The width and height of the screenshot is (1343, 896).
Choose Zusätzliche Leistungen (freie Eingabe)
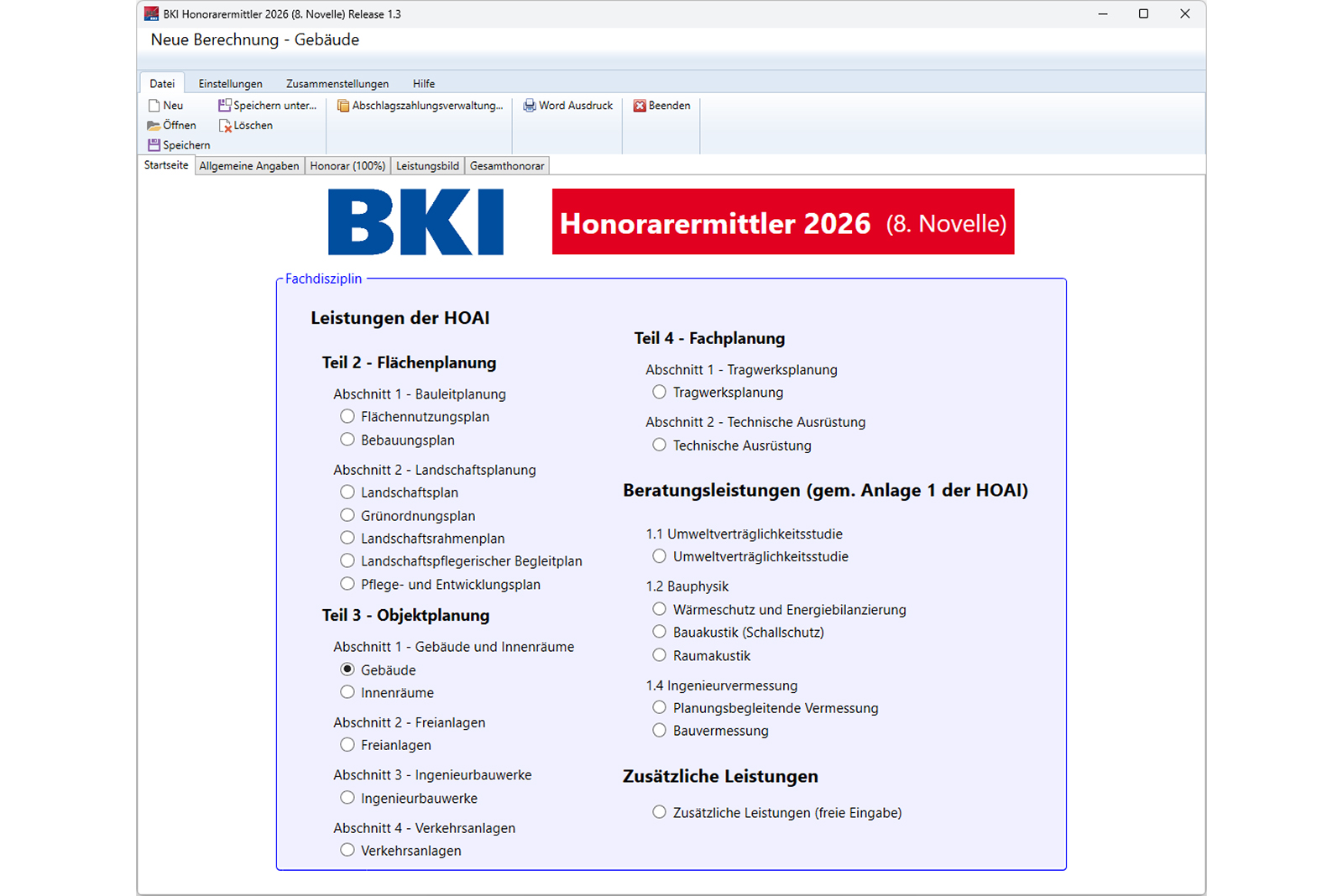click(x=660, y=812)
